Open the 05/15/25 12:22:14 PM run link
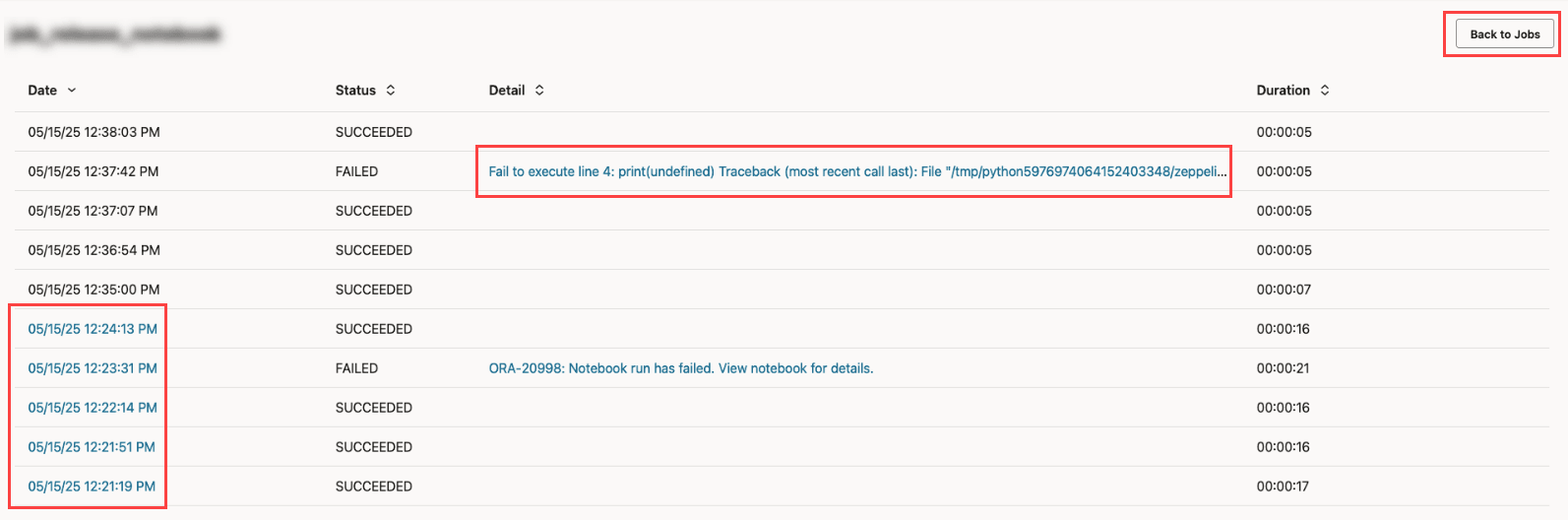The width and height of the screenshot is (1568, 520). point(93,408)
